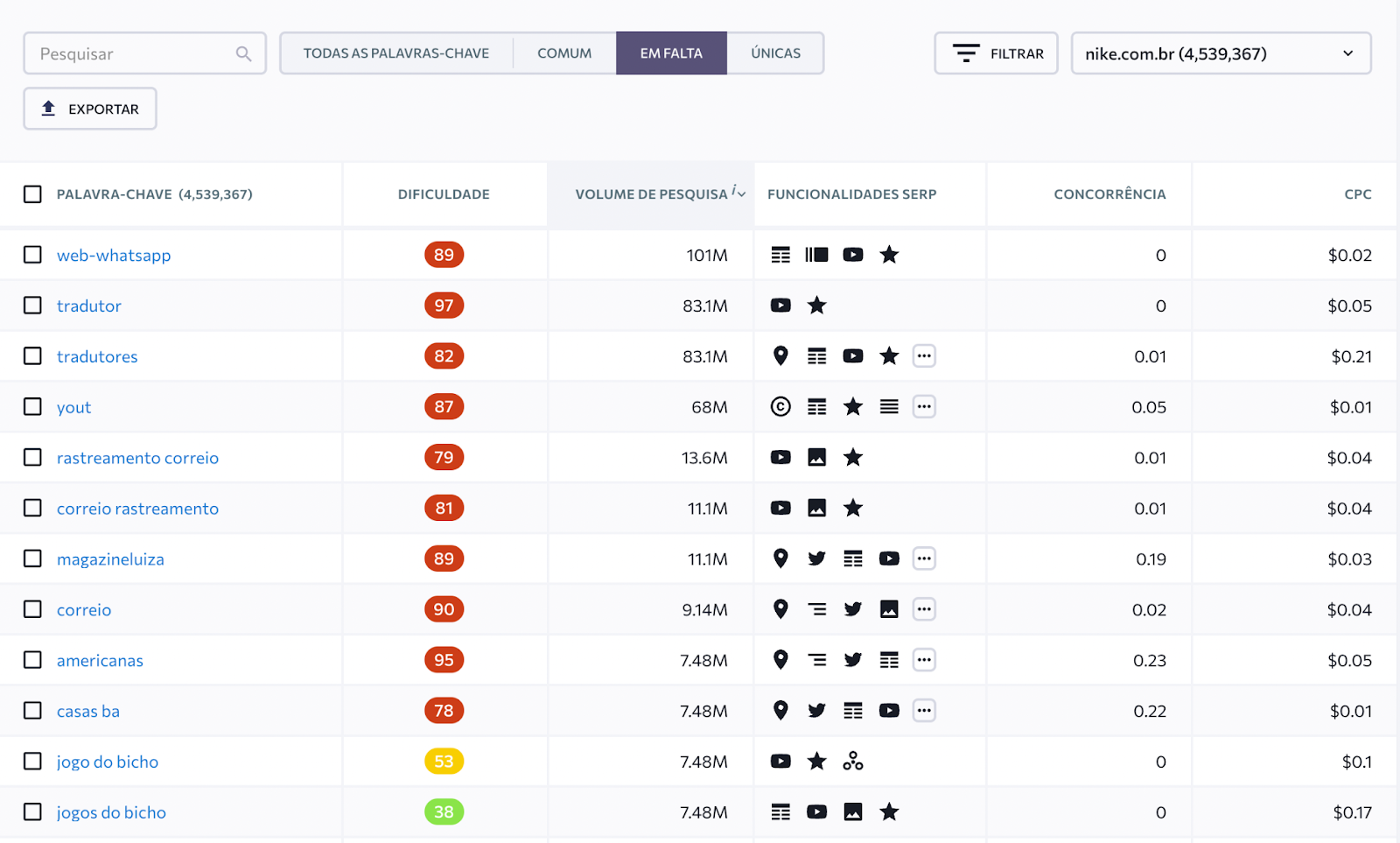
Task: Click the search magnifier icon
Action: pyautogui.click(x=243, y=54)
